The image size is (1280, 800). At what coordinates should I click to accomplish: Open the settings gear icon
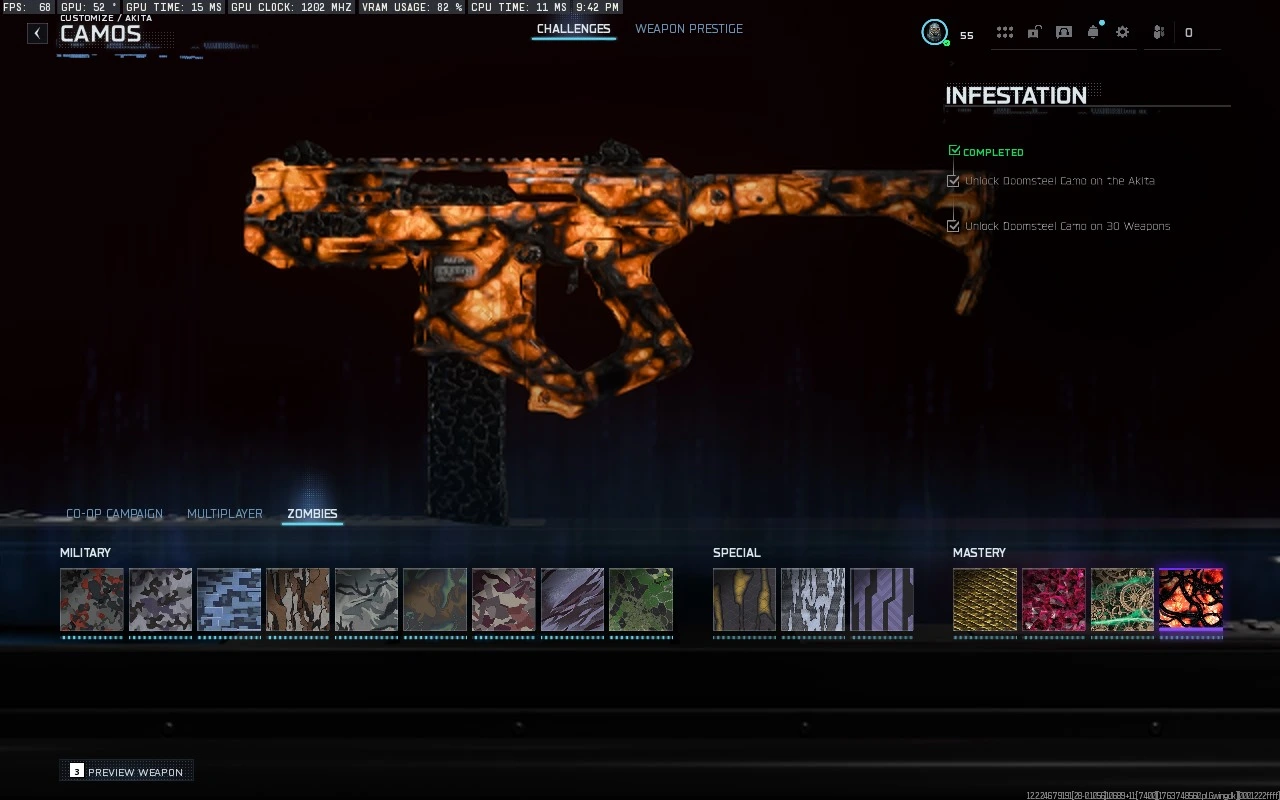(x=1123, y=32)
